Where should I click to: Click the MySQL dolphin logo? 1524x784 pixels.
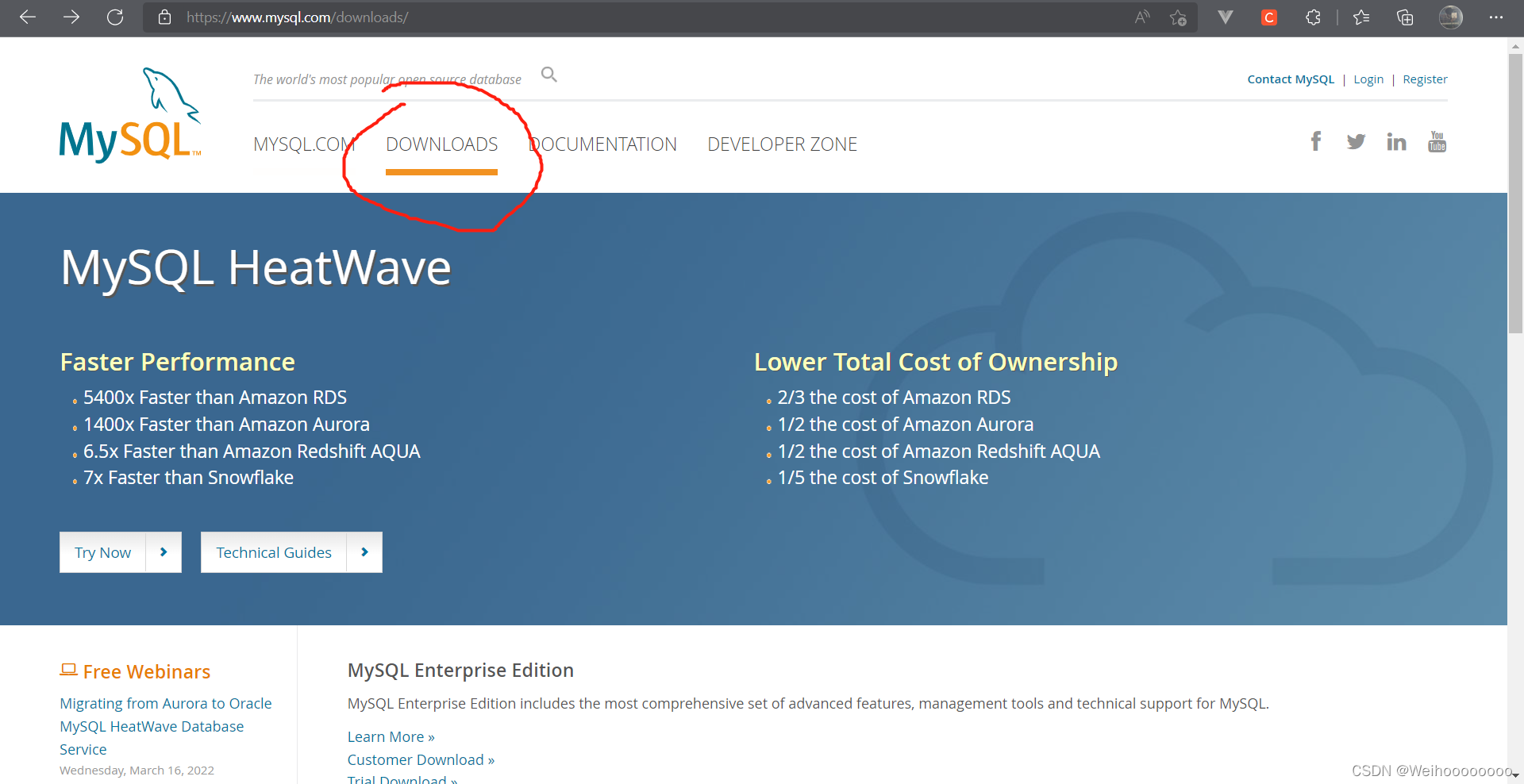[130, 115]
